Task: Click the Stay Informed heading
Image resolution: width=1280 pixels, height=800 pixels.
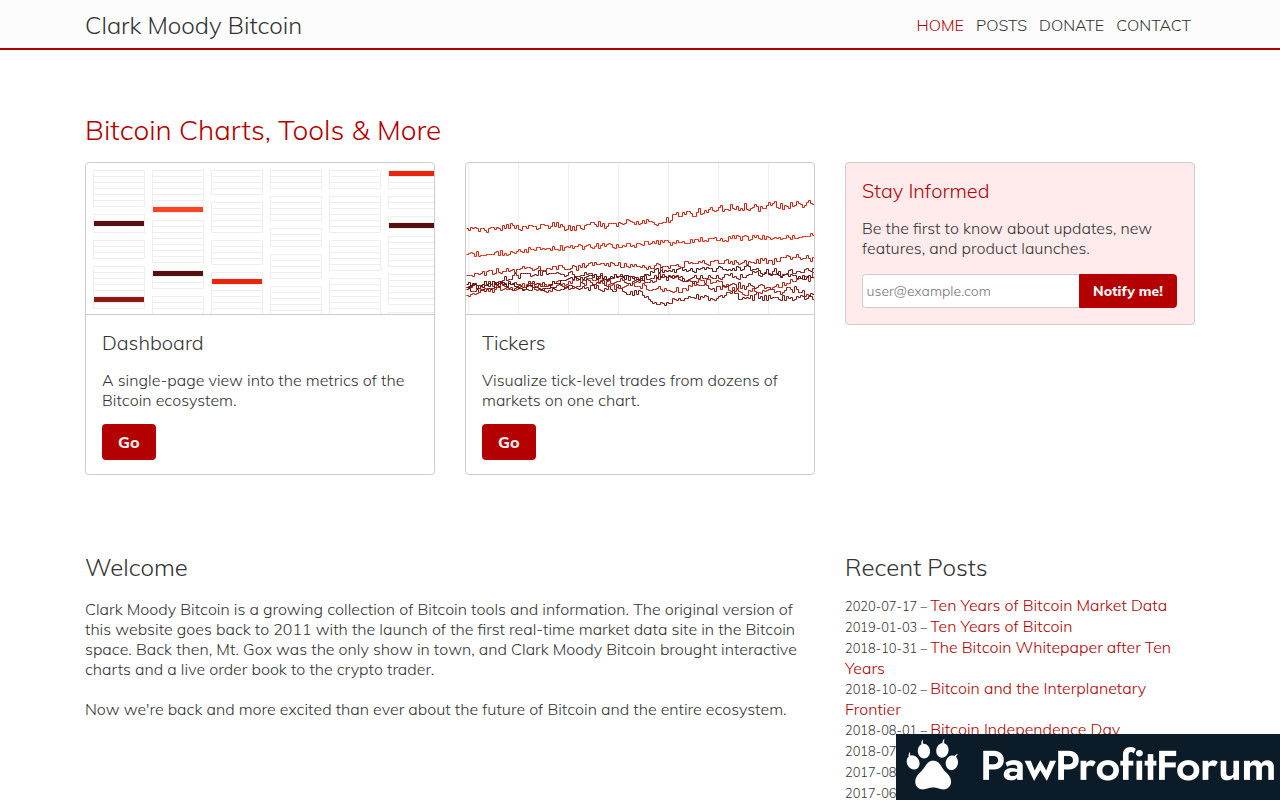Action: point(925,191)
